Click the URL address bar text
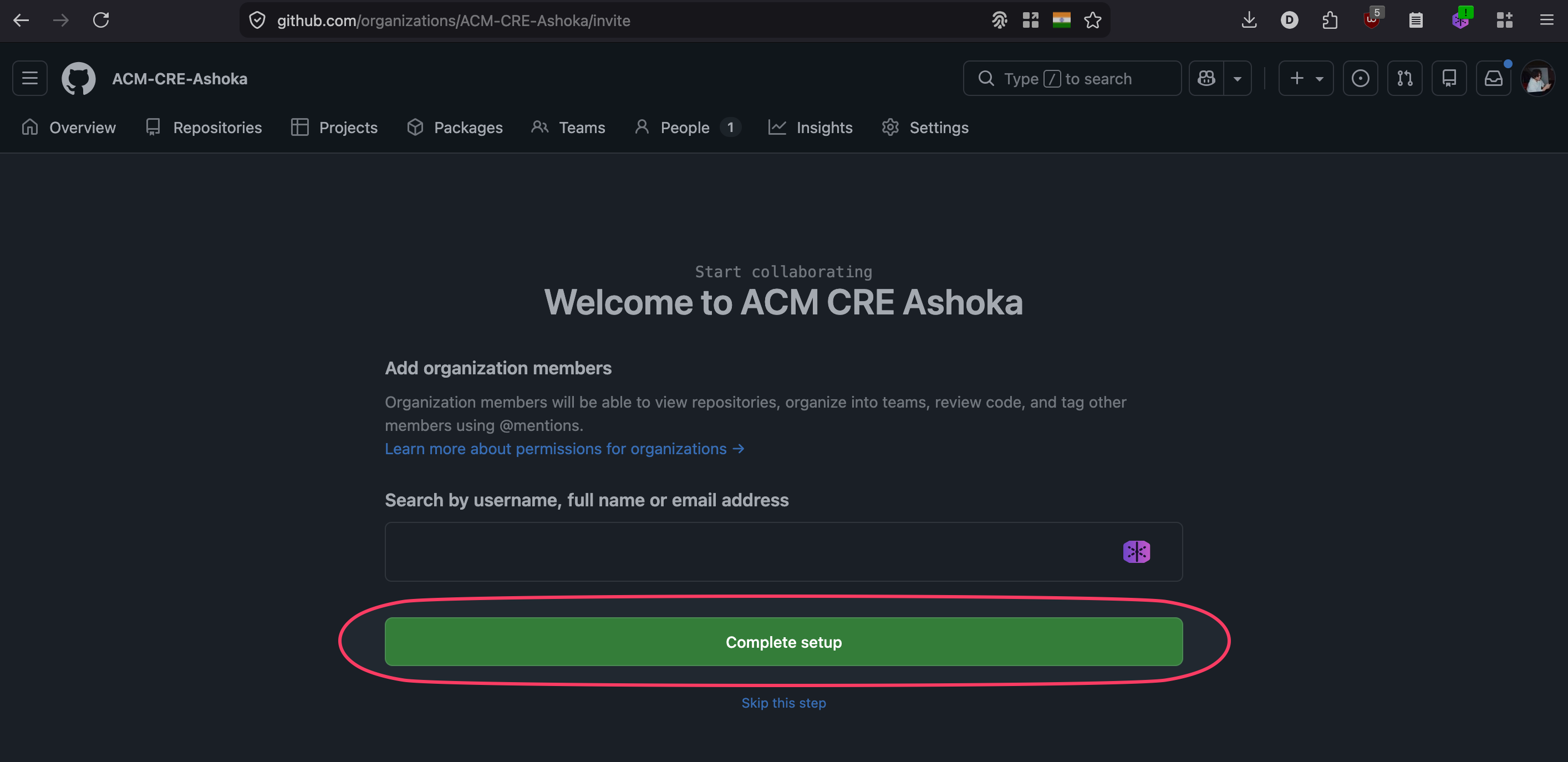Viewport: 1568px width, 762px height. (x=454, y=21)
